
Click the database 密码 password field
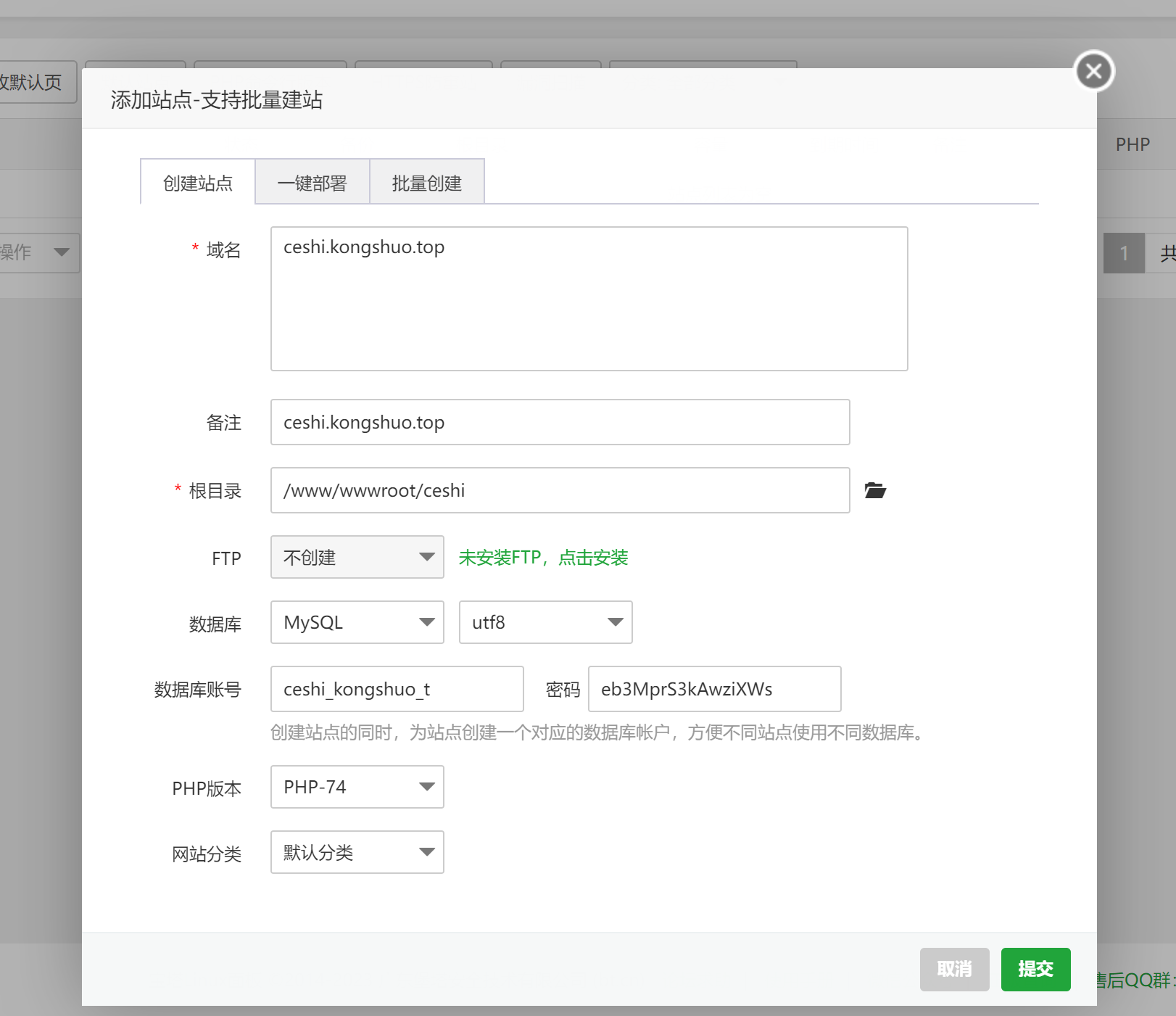click(x=714, y=689)
